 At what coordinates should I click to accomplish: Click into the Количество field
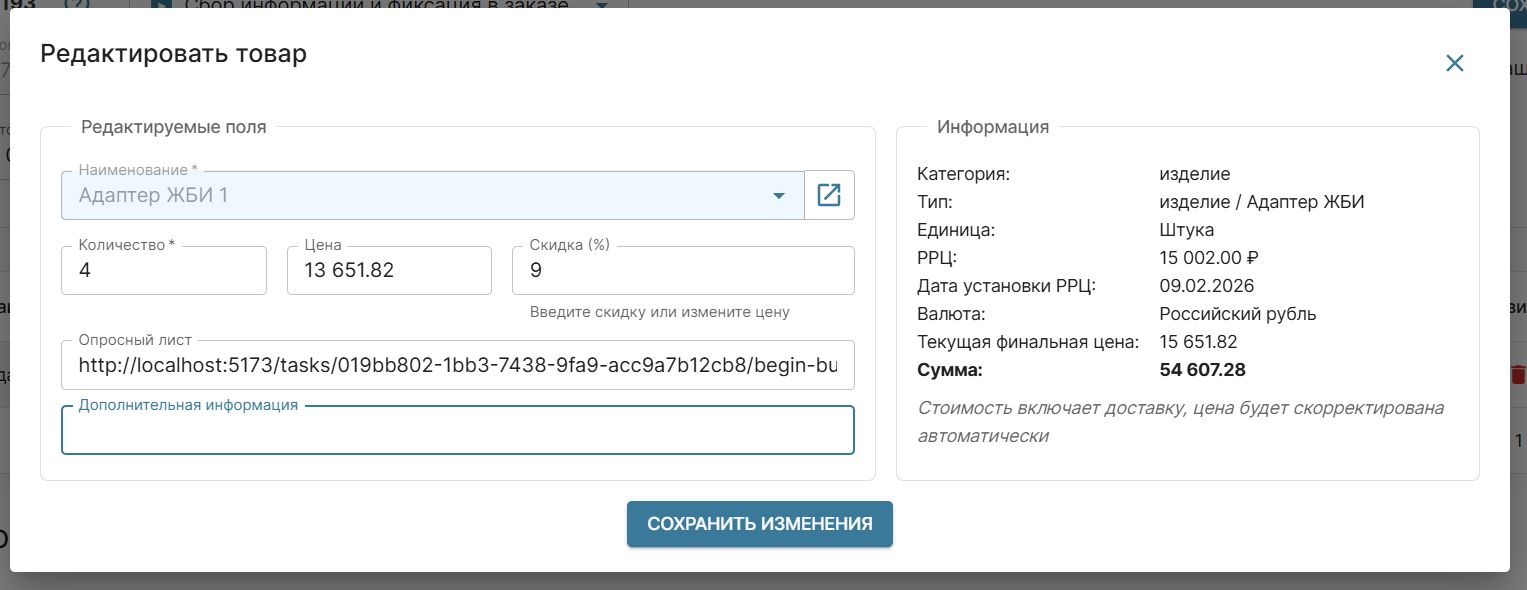point(163,271)
